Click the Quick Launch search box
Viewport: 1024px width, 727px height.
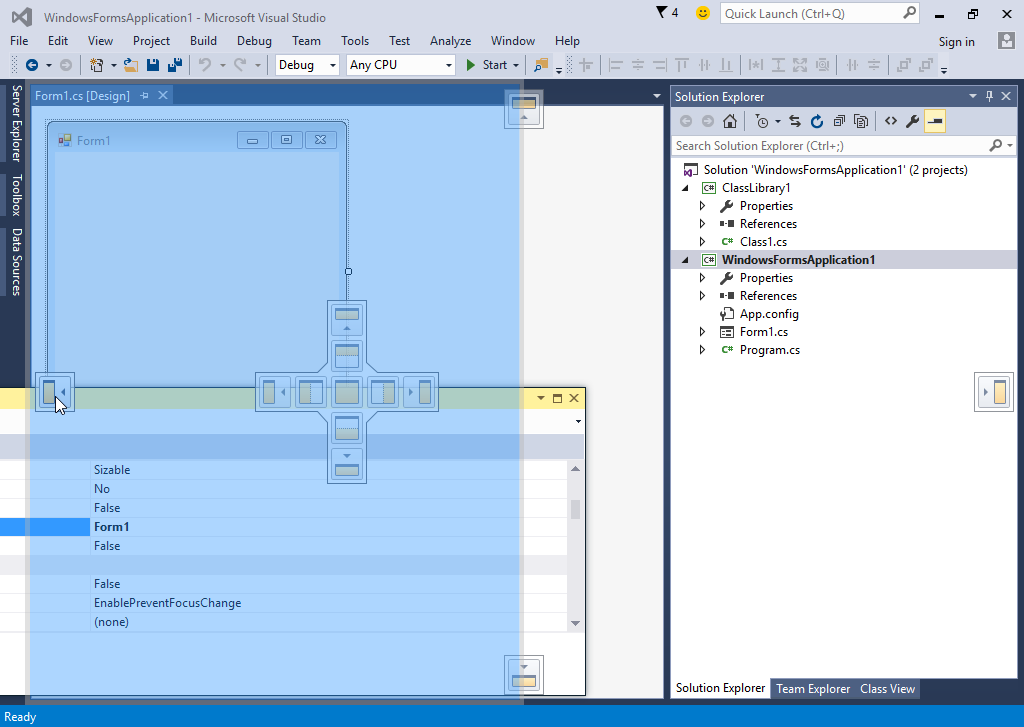(819, 13)
